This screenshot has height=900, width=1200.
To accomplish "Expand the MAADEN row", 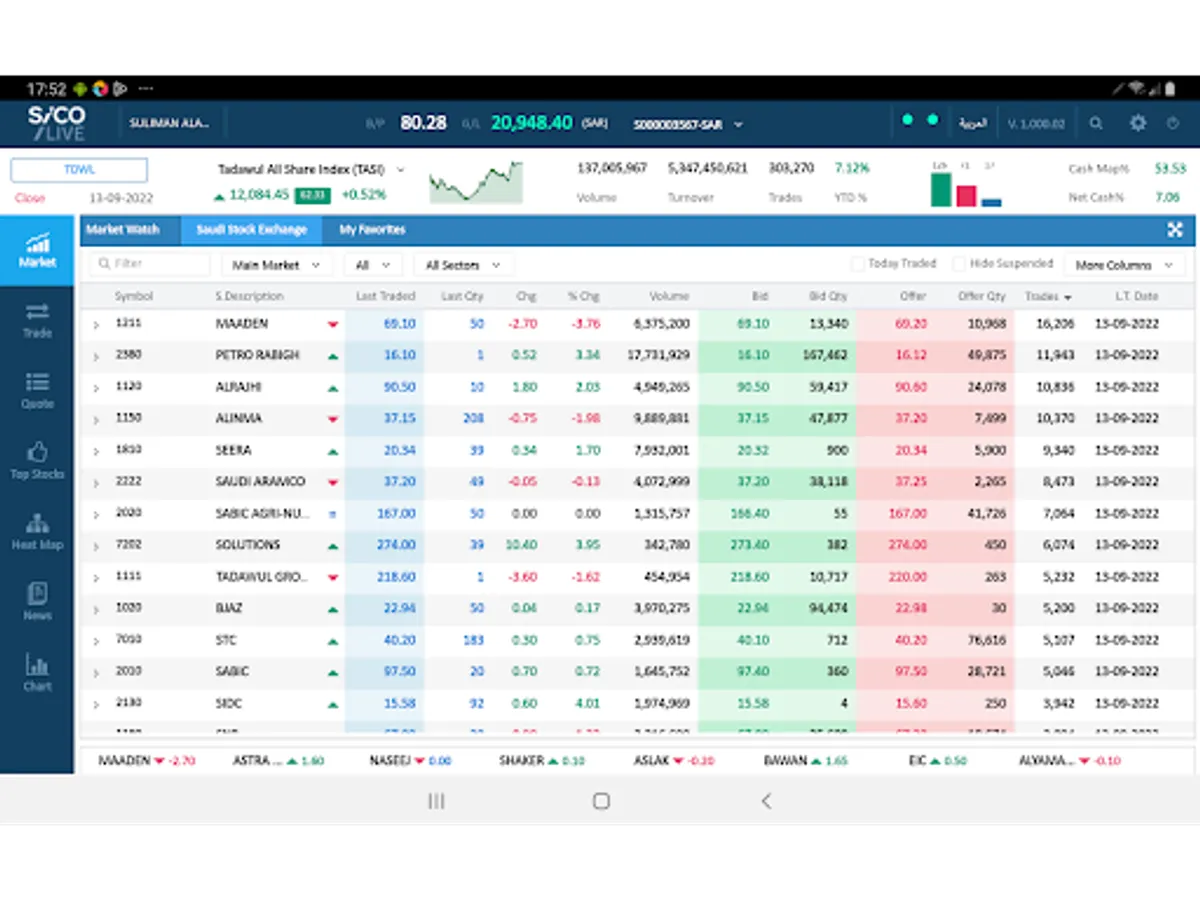I will tap(96, 325).
